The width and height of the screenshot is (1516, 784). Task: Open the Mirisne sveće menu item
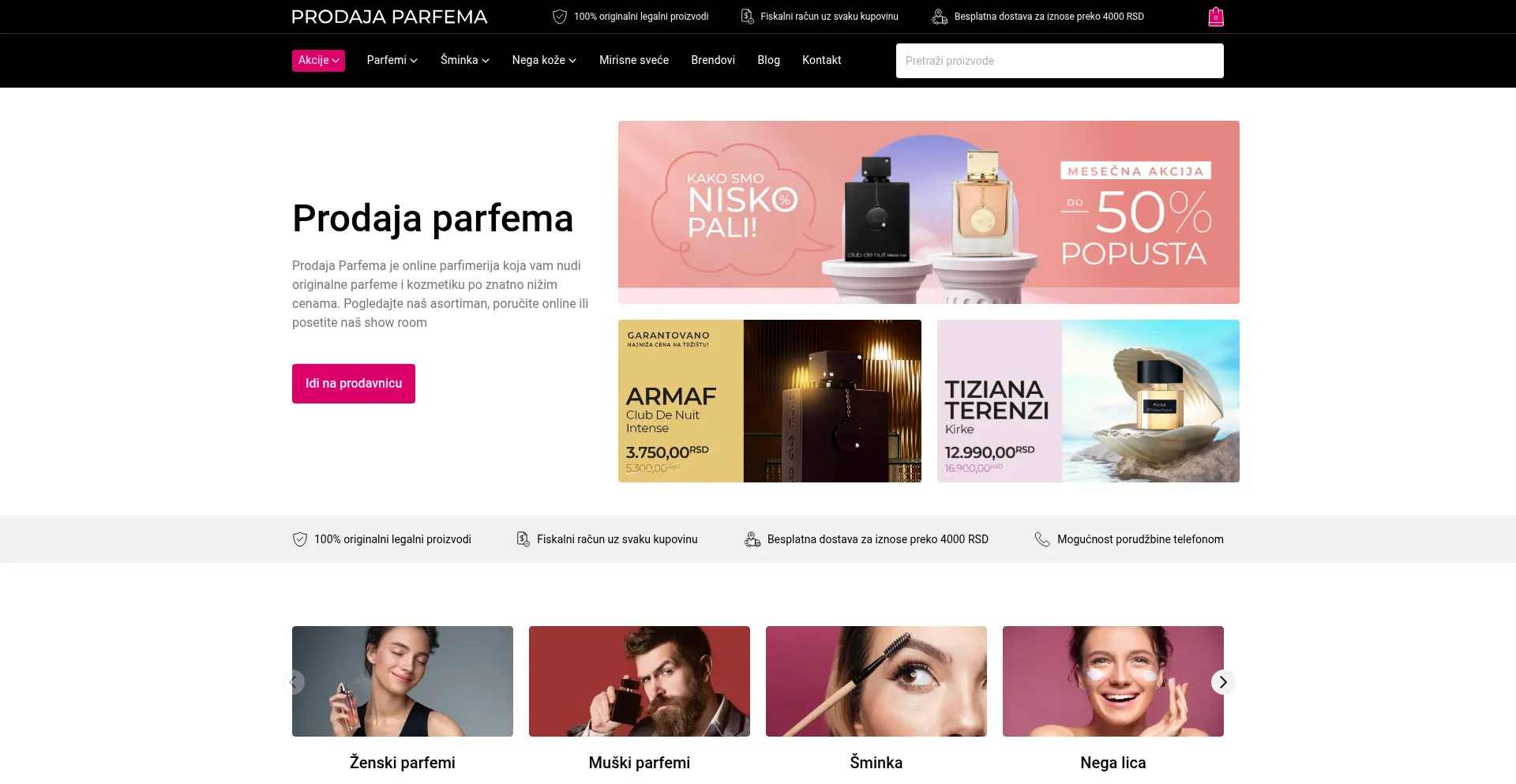coord(634,61)
